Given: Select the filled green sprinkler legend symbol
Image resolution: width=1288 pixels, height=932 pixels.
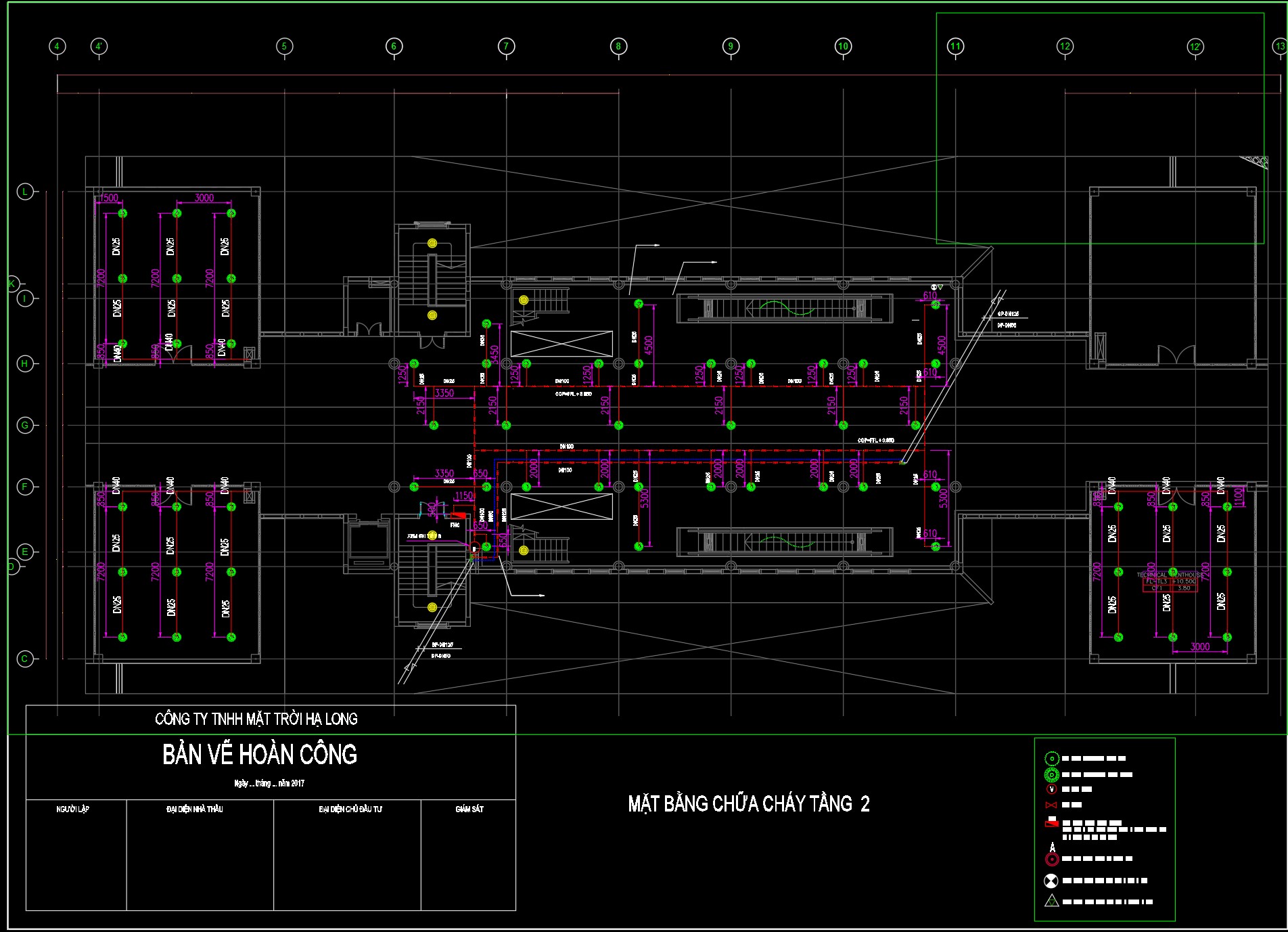Looking at the screenshot, I should 1051,775.
